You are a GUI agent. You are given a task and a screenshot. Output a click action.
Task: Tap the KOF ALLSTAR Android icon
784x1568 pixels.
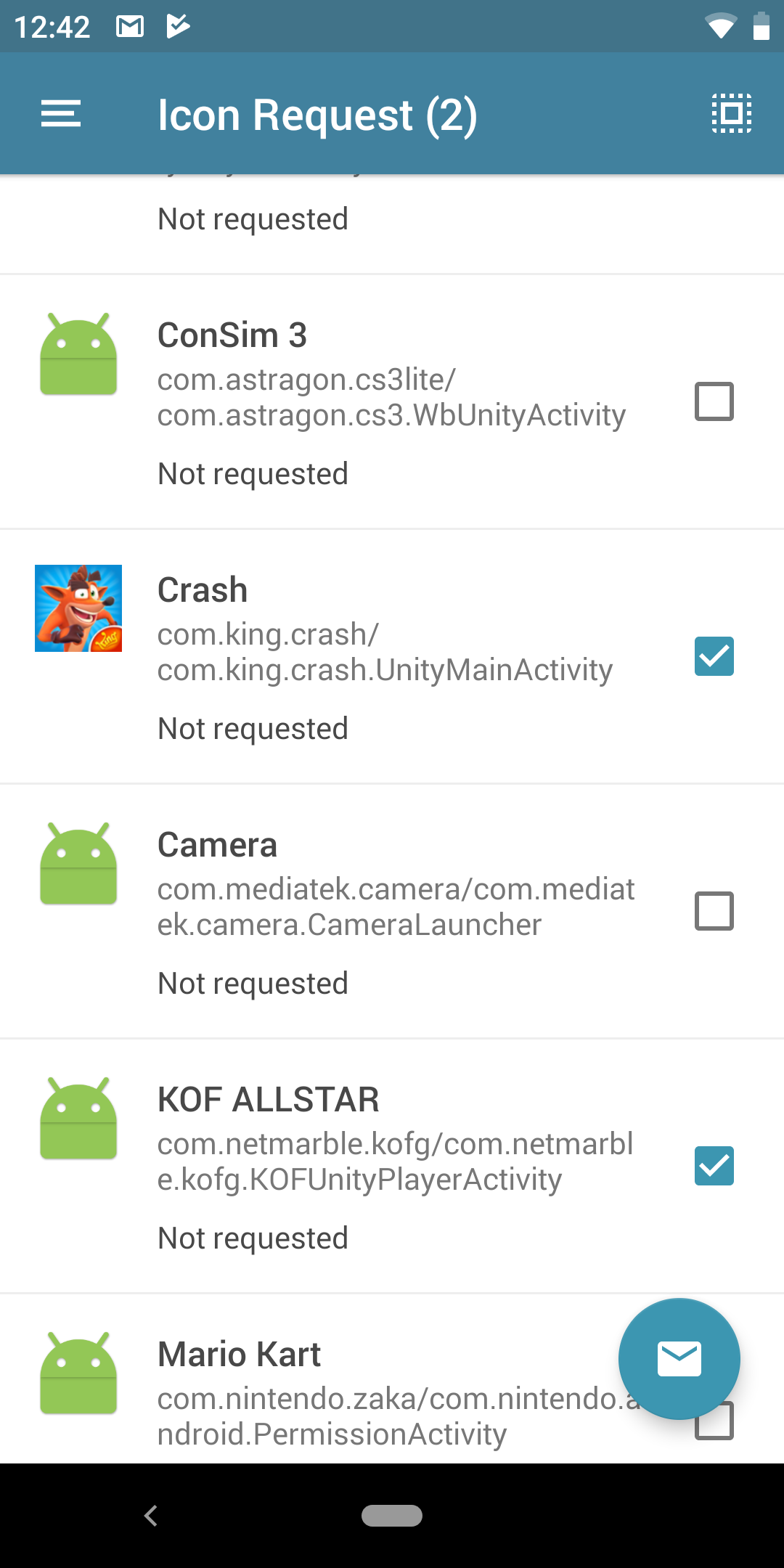[78, 1119]
